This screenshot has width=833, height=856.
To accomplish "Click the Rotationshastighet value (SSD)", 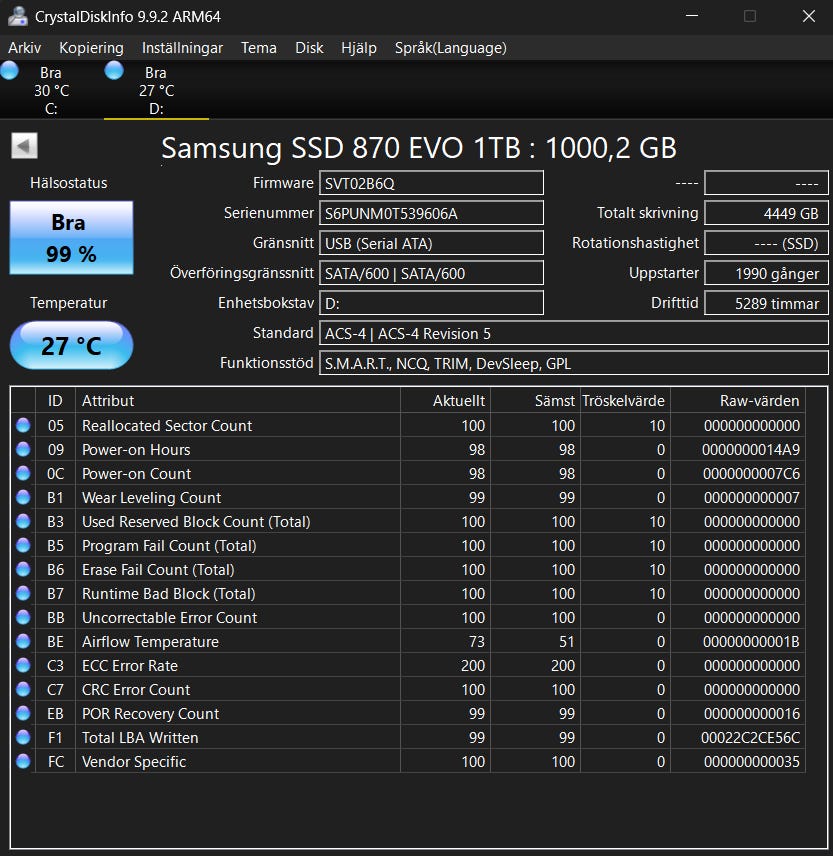I will point(766,243).
